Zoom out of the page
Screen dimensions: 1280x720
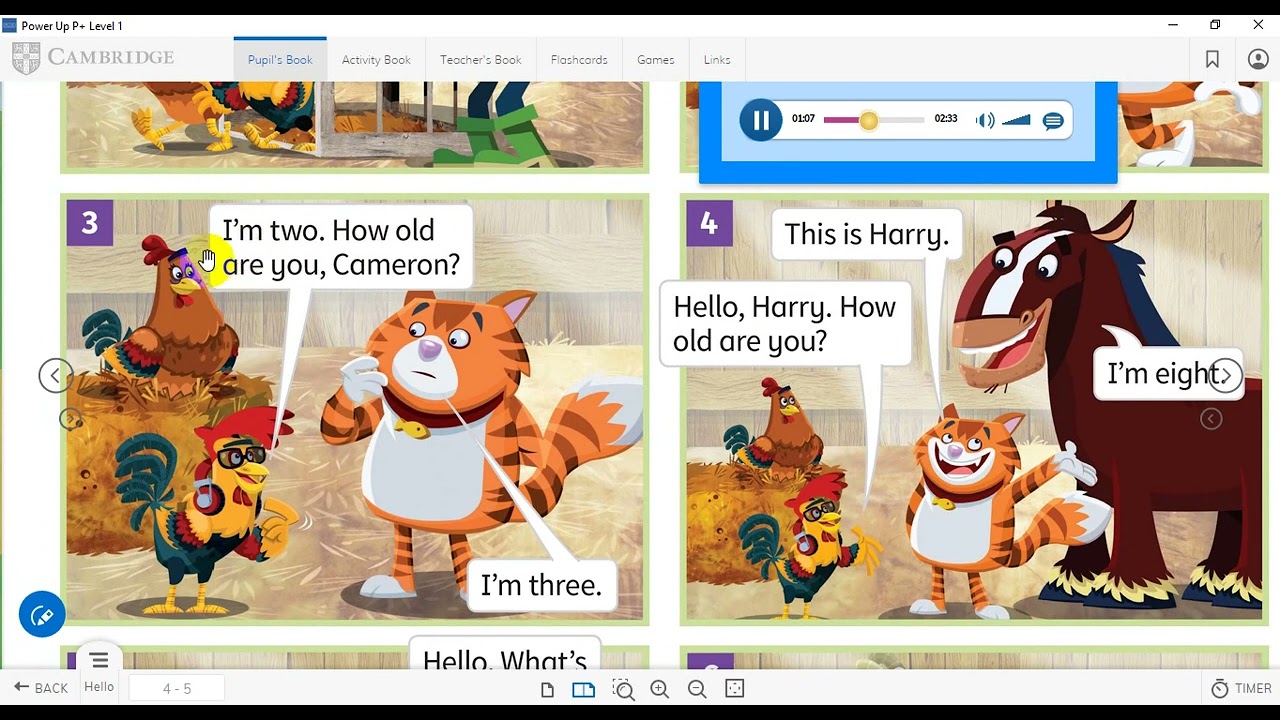tap(697, 689)
